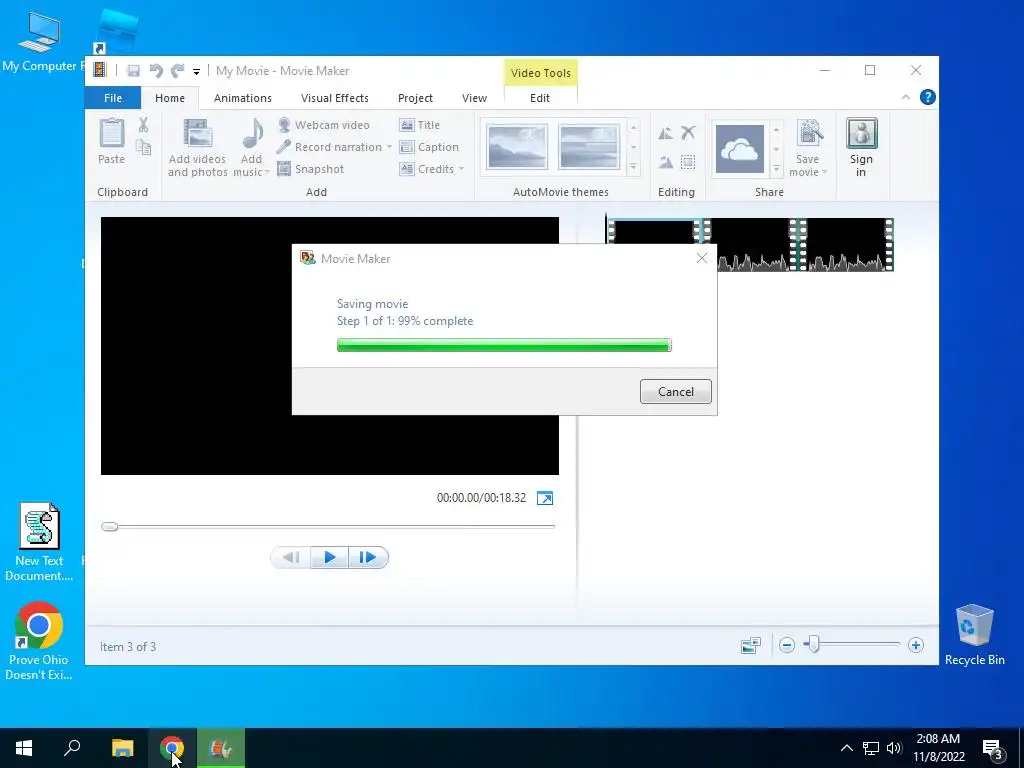Click the preview full screen icon

(545, 498)
